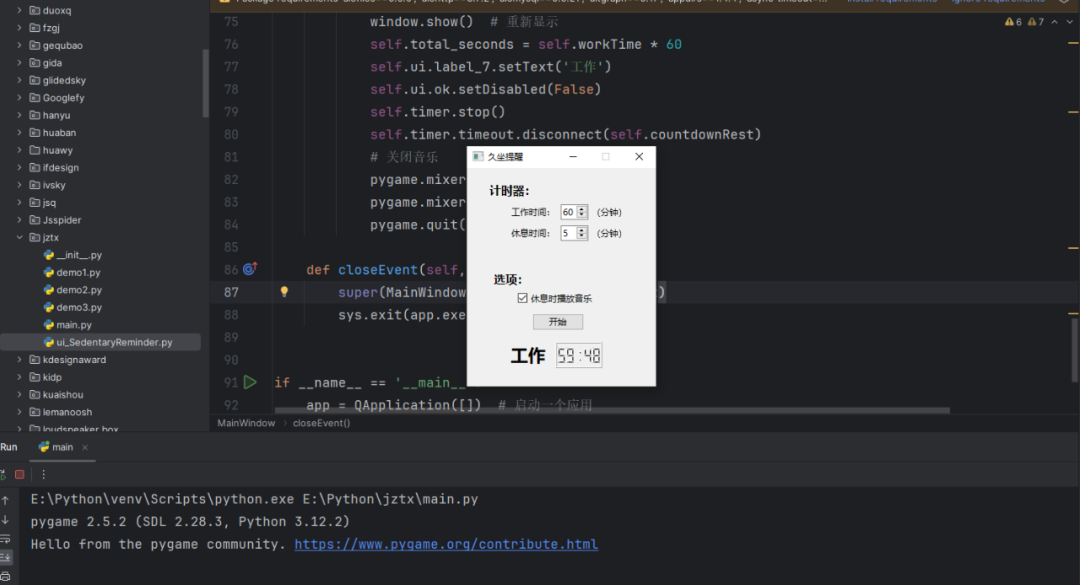Click the down arrow in the console gutter

(x=6, y=520)
